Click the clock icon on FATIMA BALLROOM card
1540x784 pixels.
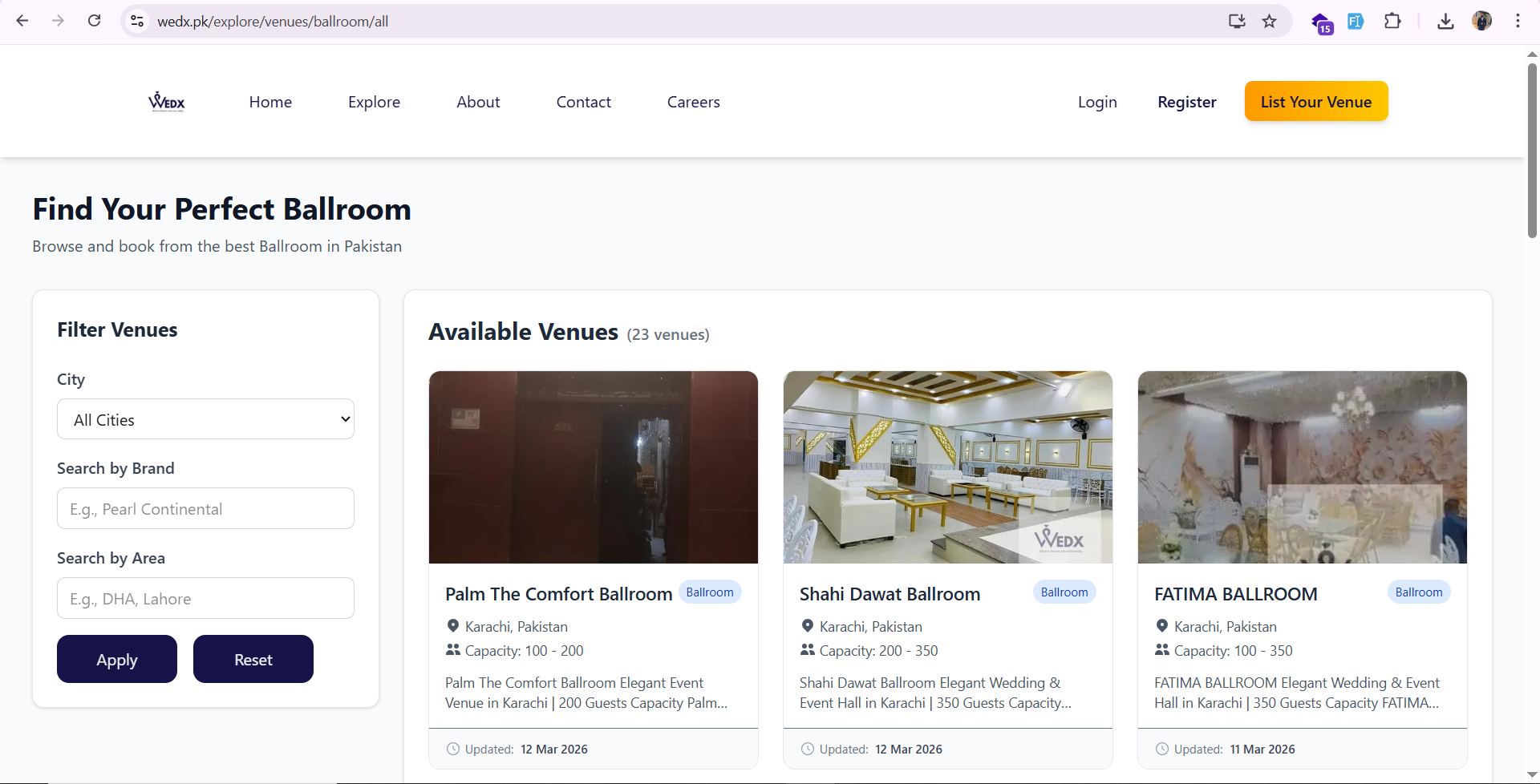pos(1162,749)
